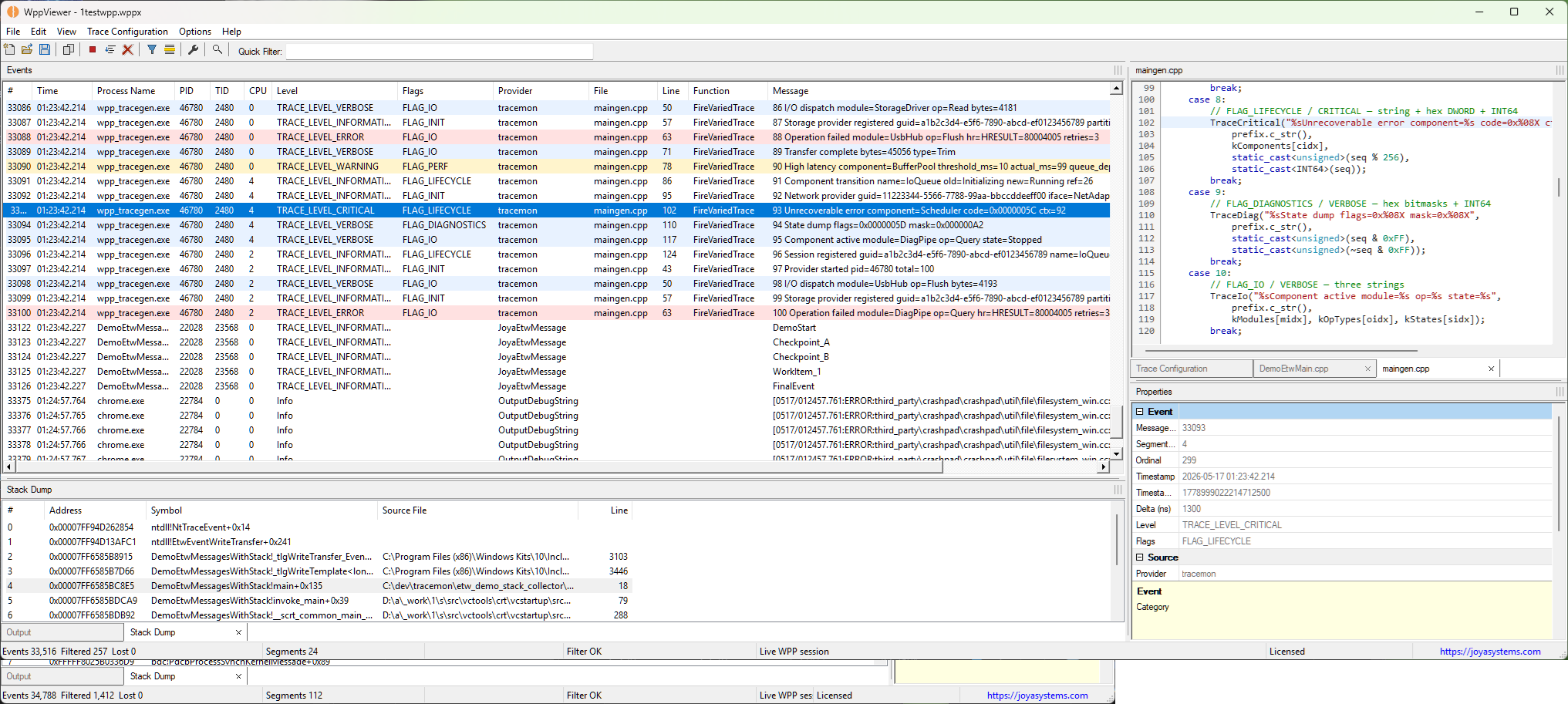Click the yellow Highlight rows icon
Viewport: 1568px width, 704px height.
tap(170, 49)
